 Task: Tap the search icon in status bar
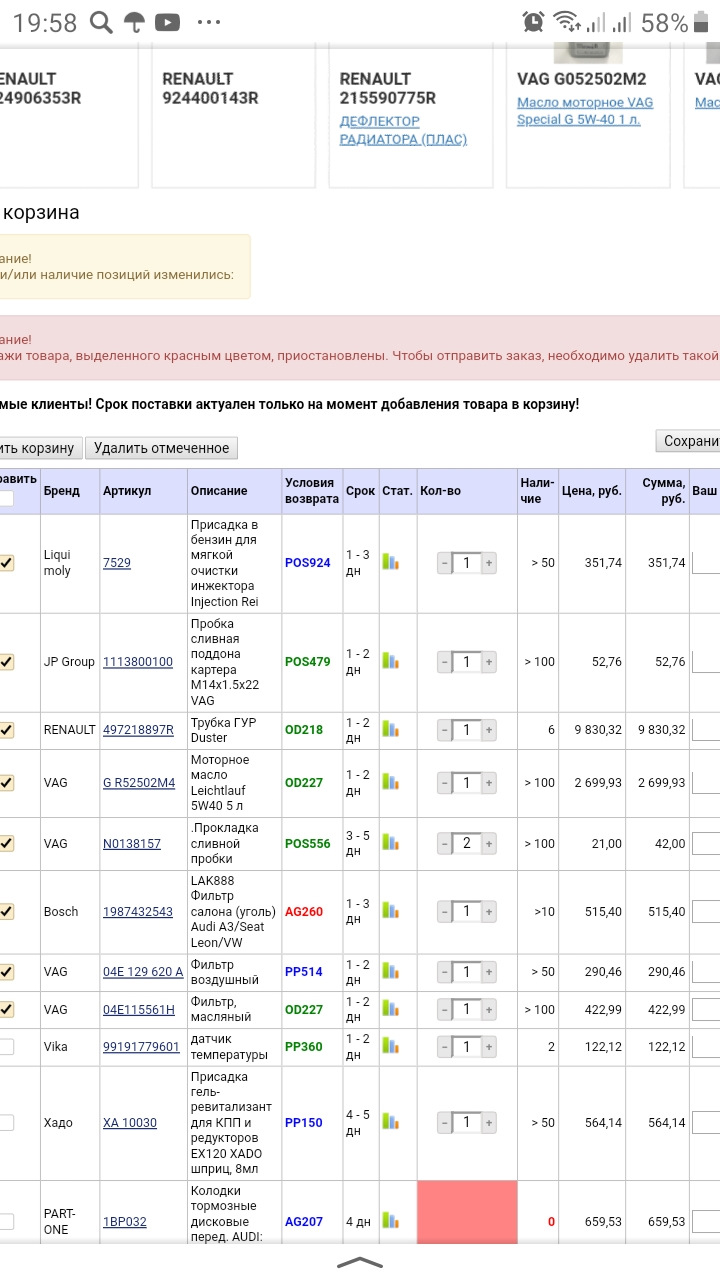click(x=100, y=22)
